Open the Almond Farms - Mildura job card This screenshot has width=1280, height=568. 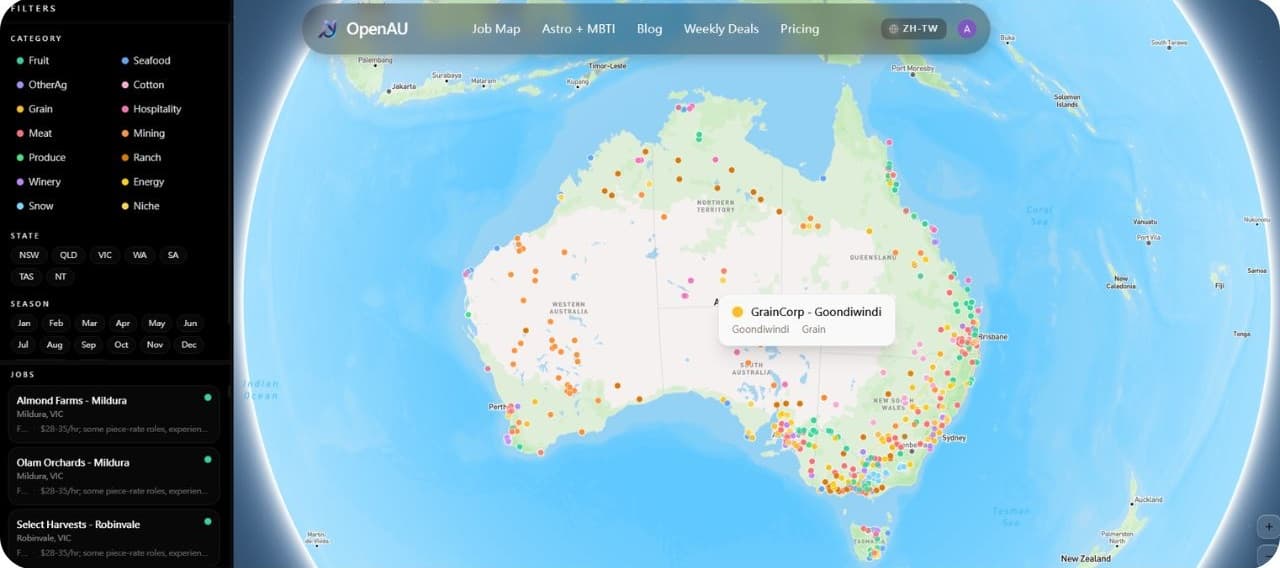(110, 413)
